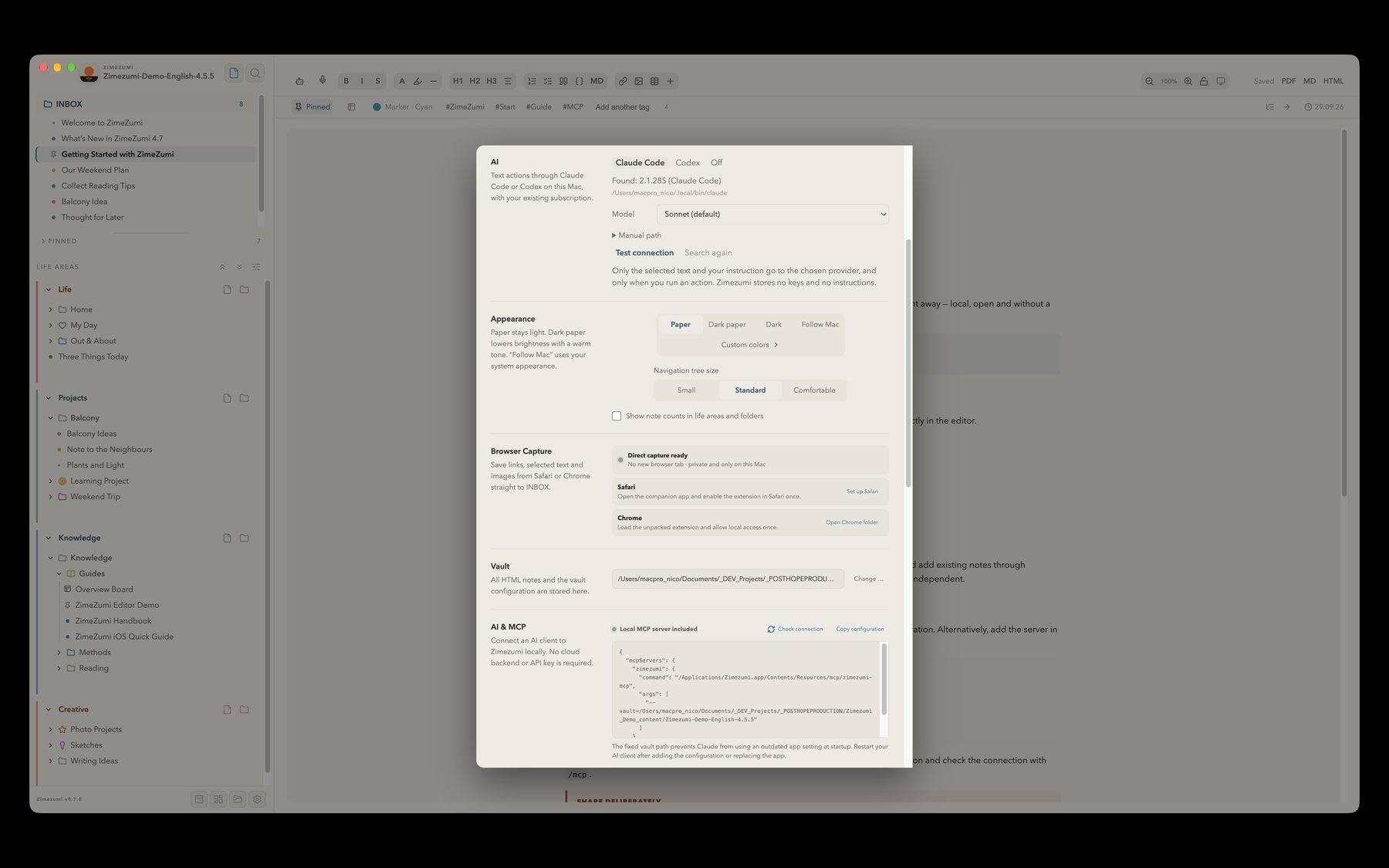
Task: Expand the Manual path disclosure
Action: tap(637, 235)
